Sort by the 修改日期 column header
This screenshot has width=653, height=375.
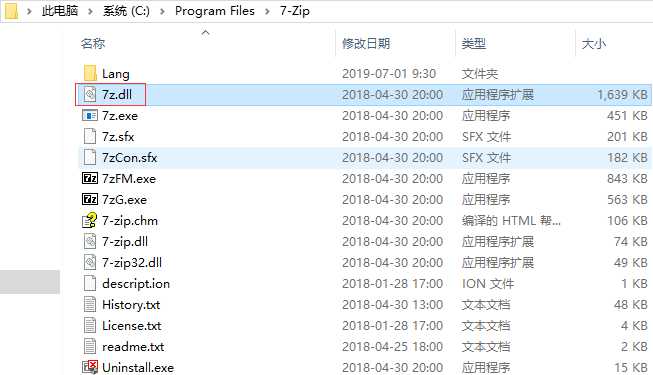(x=366, y=43)
